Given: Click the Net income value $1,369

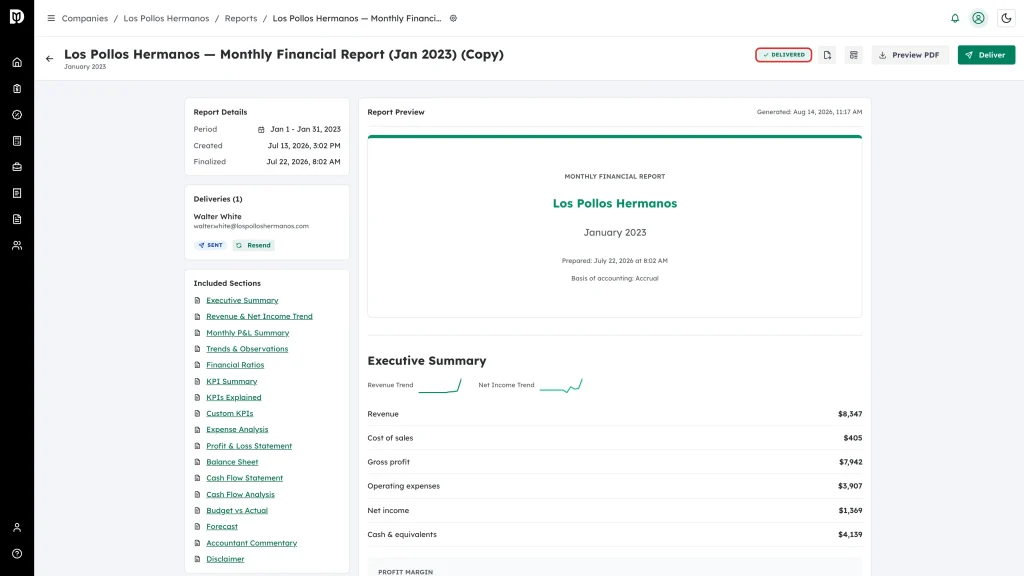Looking at the screenshot, I should click(850, 511).
